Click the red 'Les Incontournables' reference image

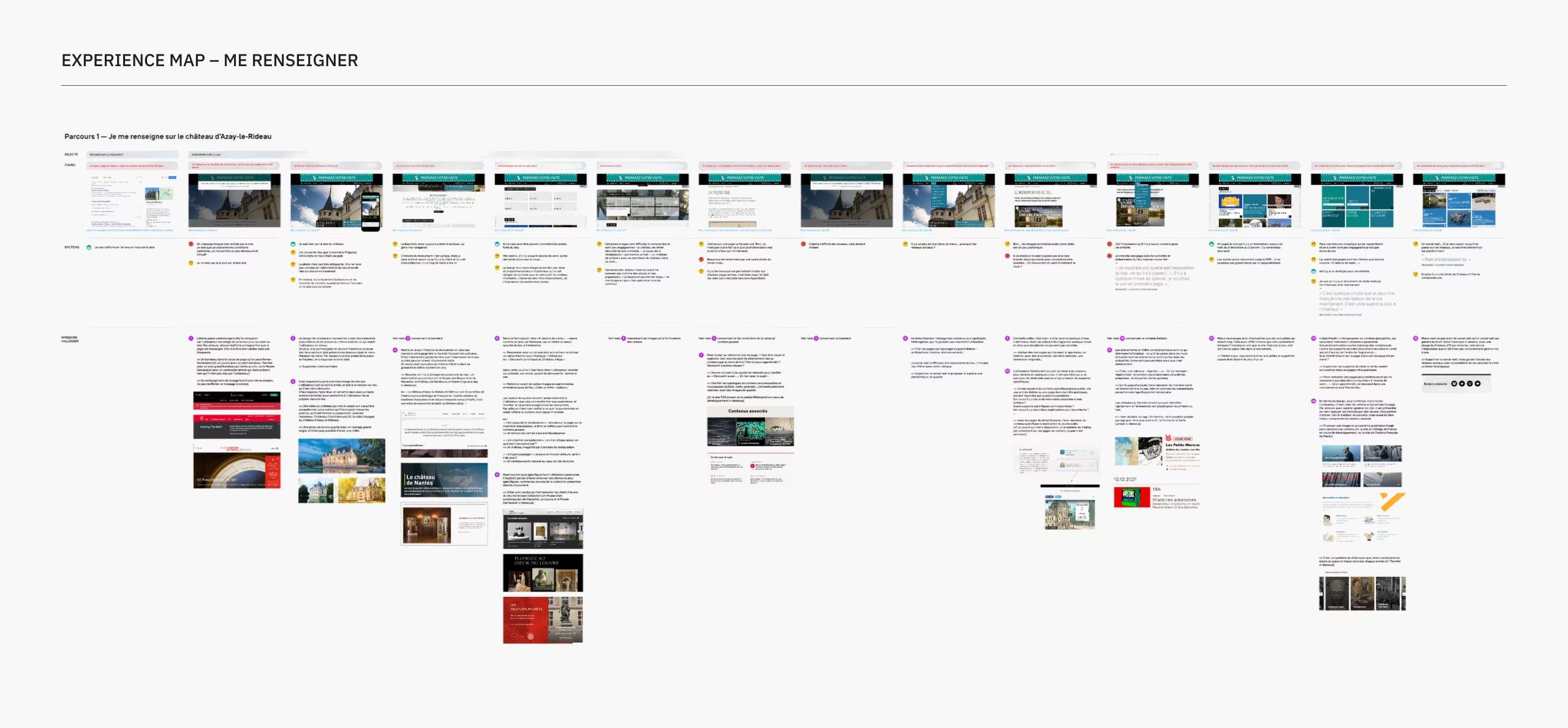pyautogui.click(x=543, y=620)
